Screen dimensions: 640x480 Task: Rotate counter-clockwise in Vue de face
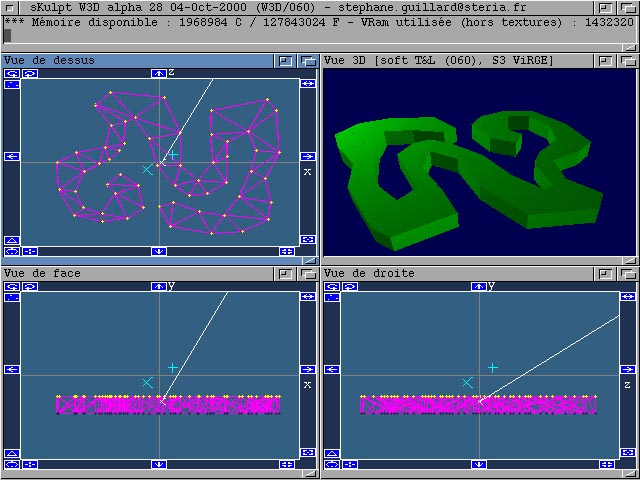tap(12, 287)
